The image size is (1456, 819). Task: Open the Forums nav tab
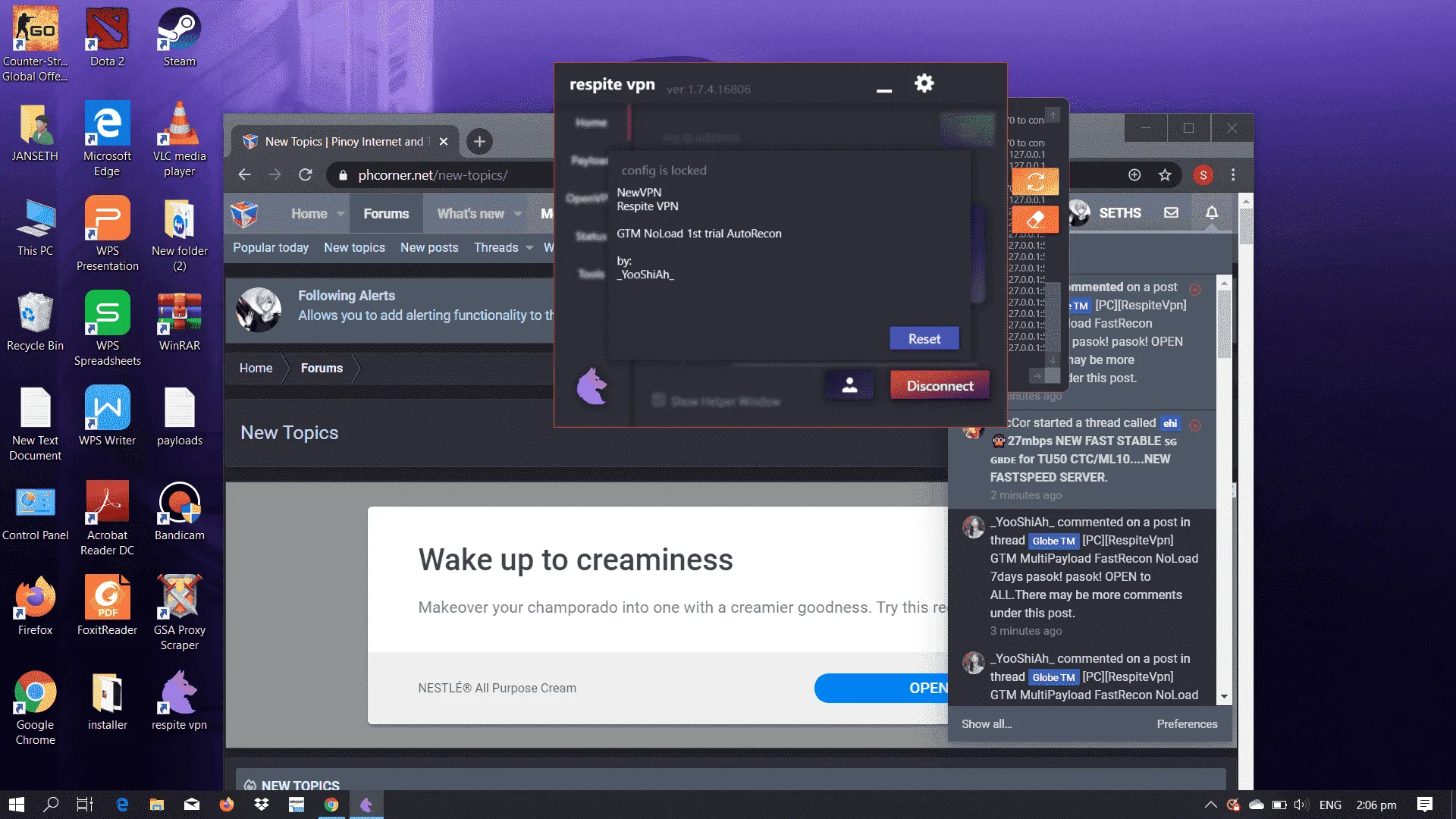pos(386,214)
